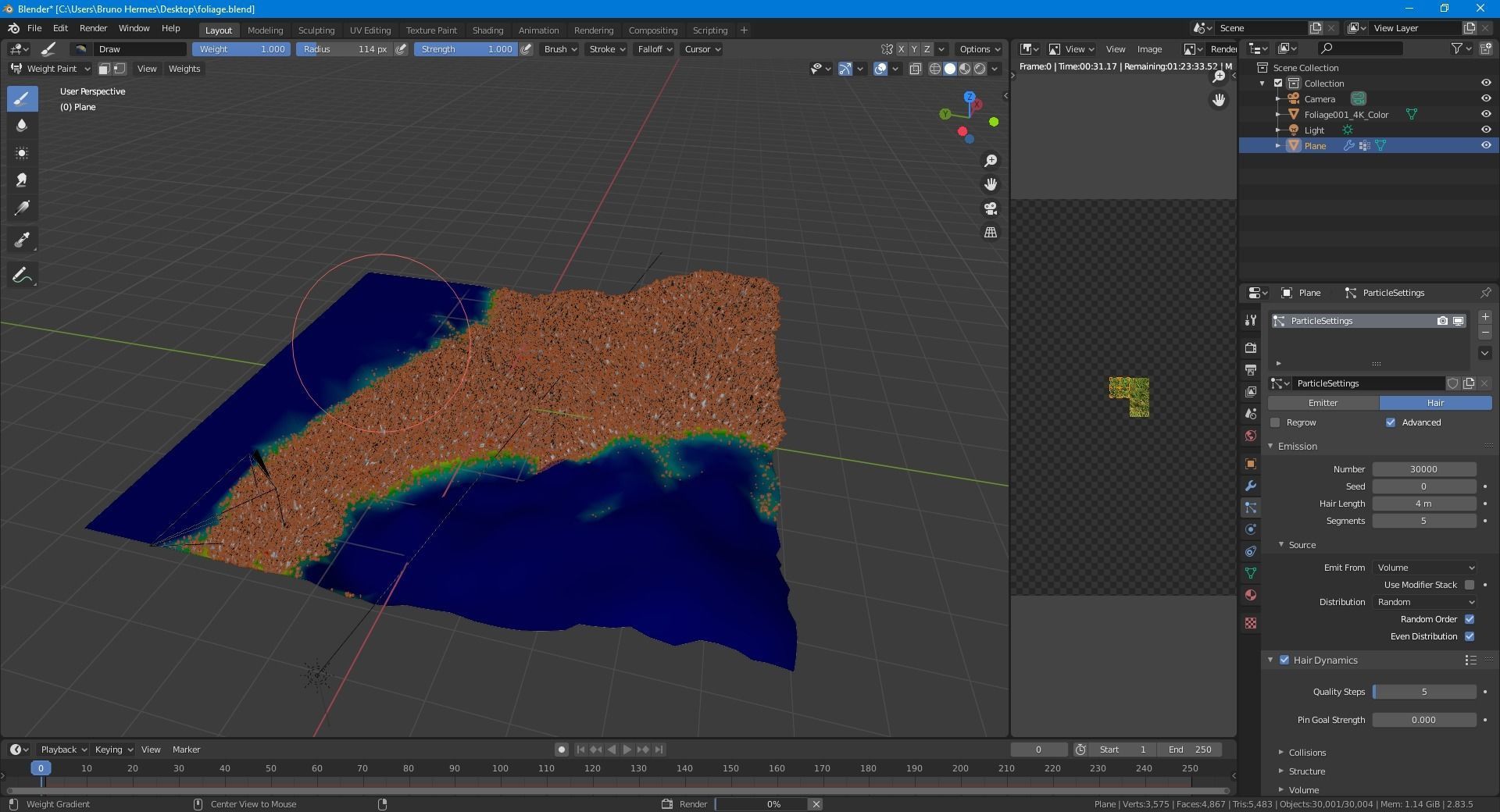Open the Texture properties checker tab
Screen dimensions: 1500x812
1251,623
